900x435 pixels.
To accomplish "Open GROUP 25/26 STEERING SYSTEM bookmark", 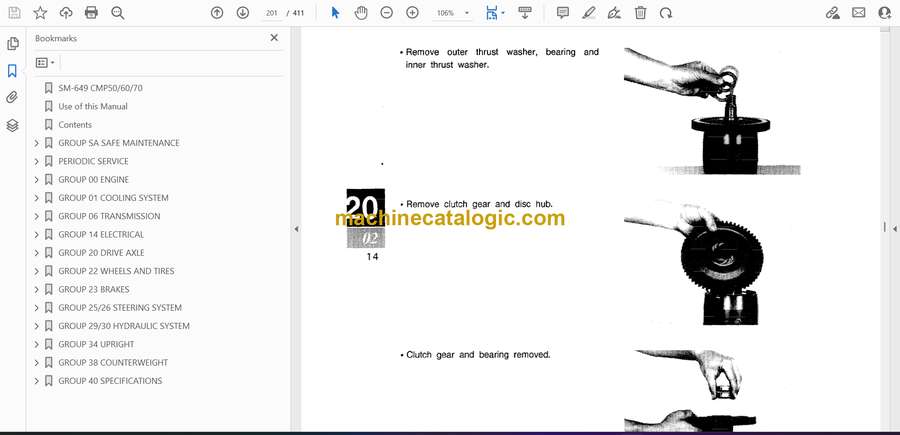I will pyautogui.click(x=120, y=308).
